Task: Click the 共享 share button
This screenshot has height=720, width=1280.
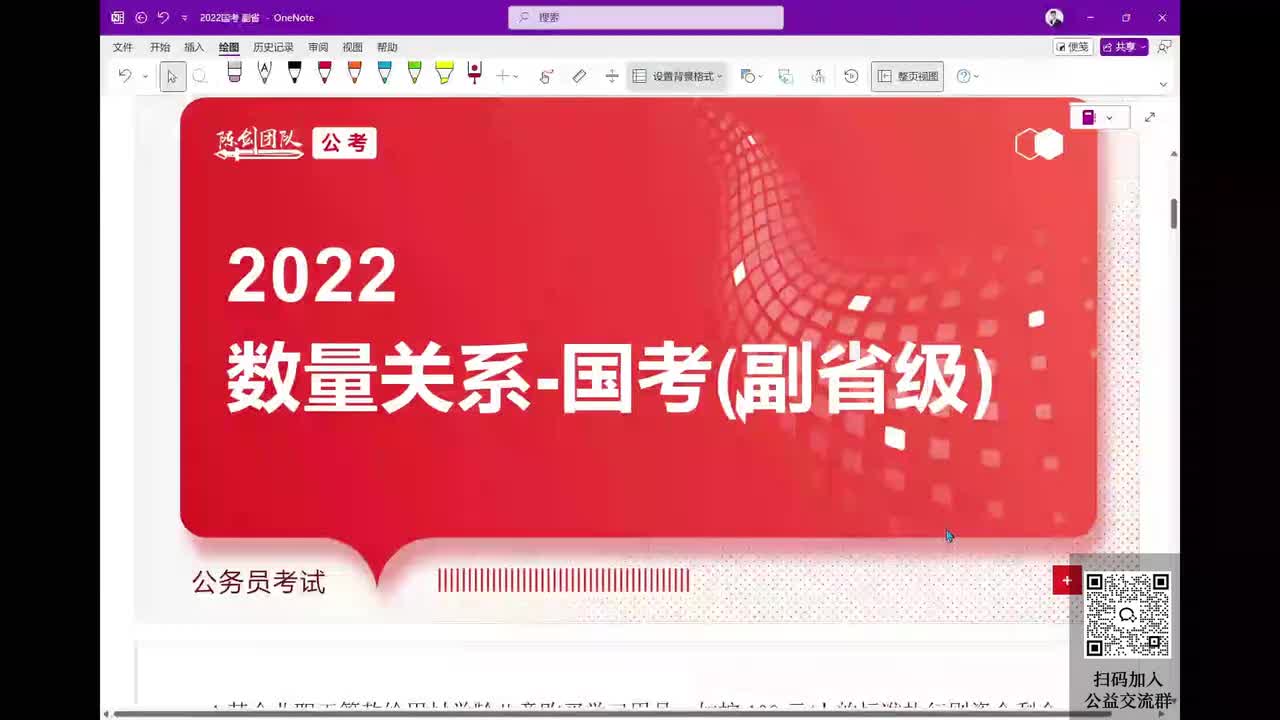Action: pos(1123,47)
